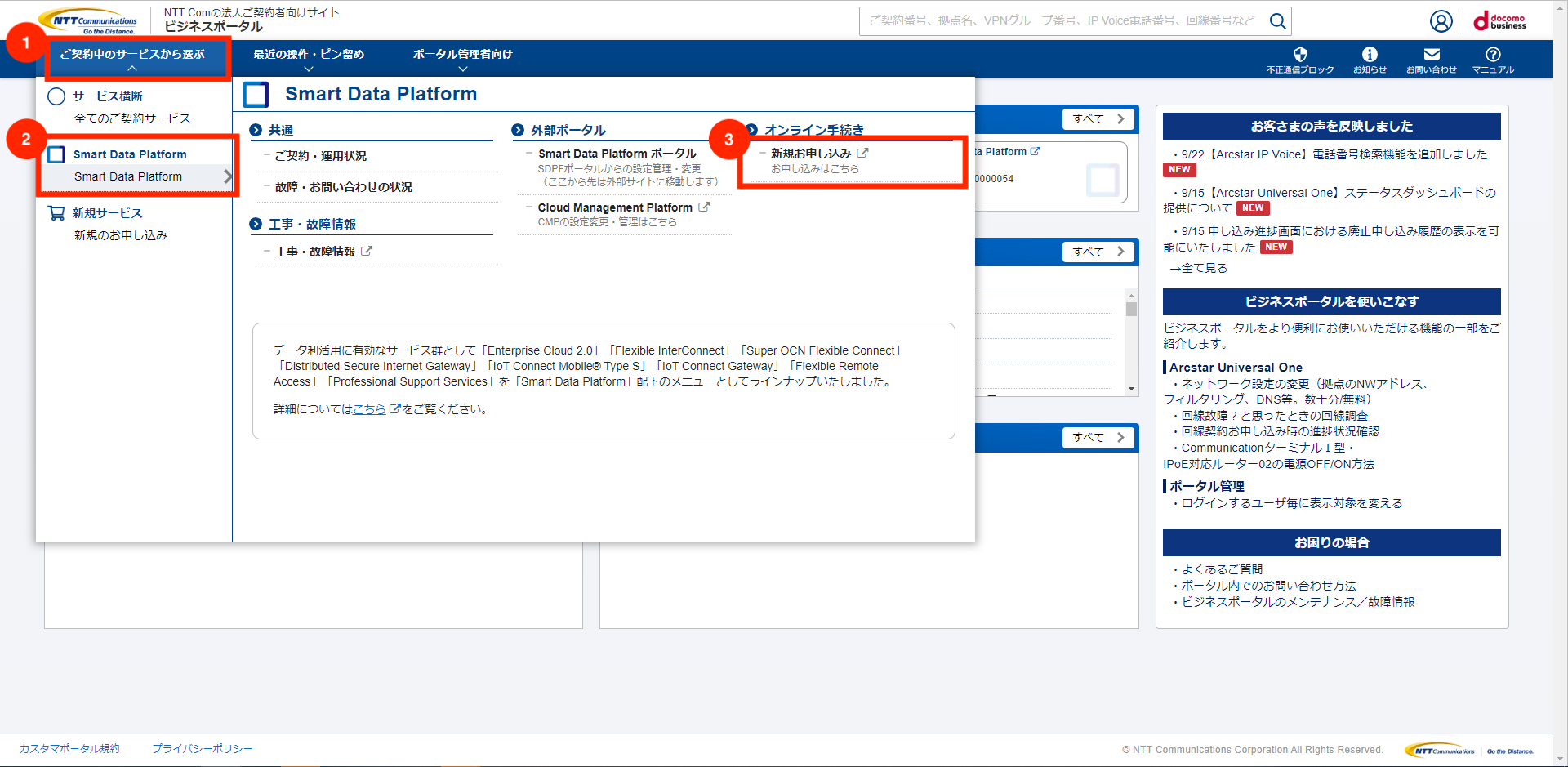Expand the 最近の操作・ピン留め menu
Screen dimensions: 1568x767
pos(309,59)
